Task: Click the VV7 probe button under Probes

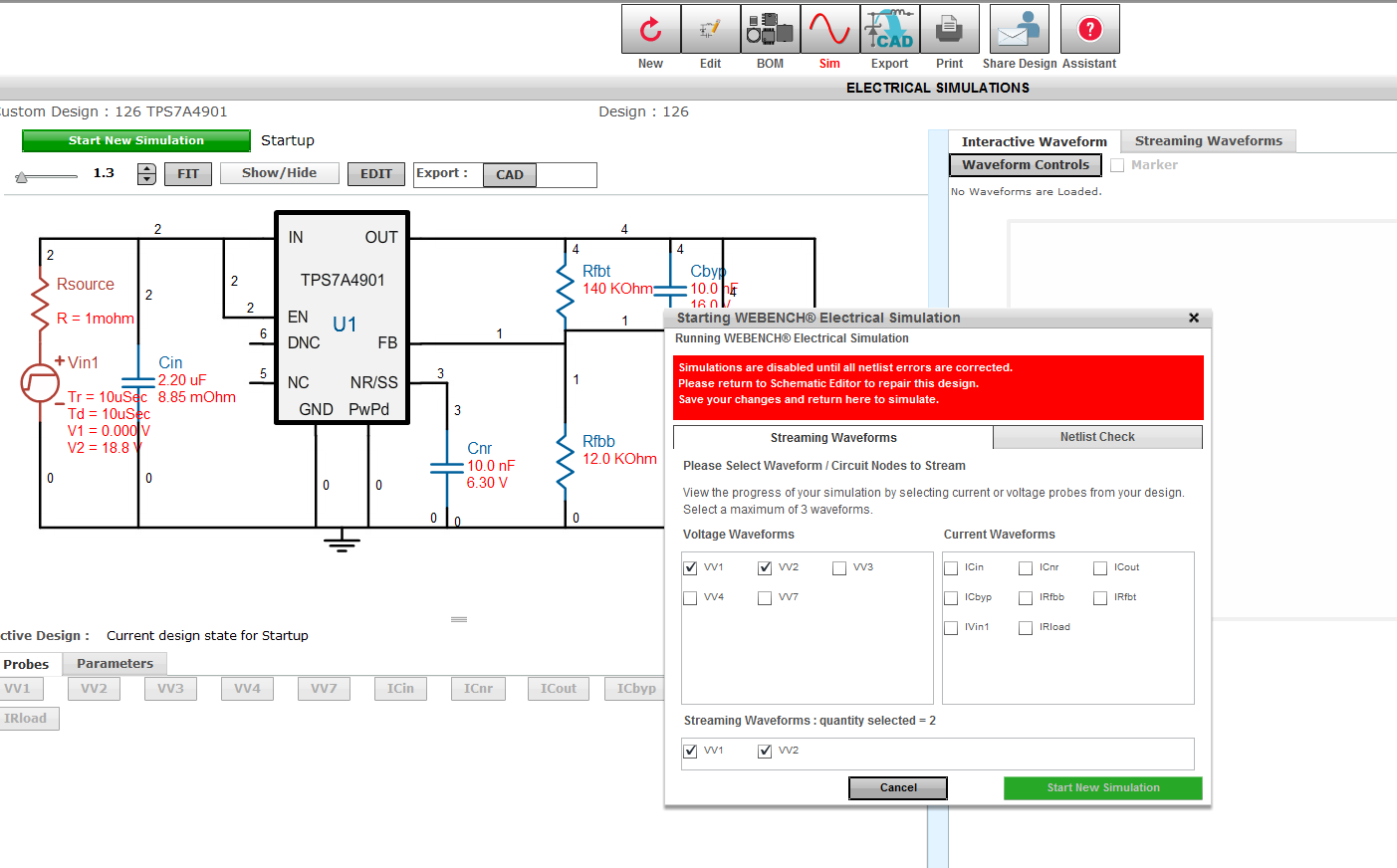Action: [325, 689]
